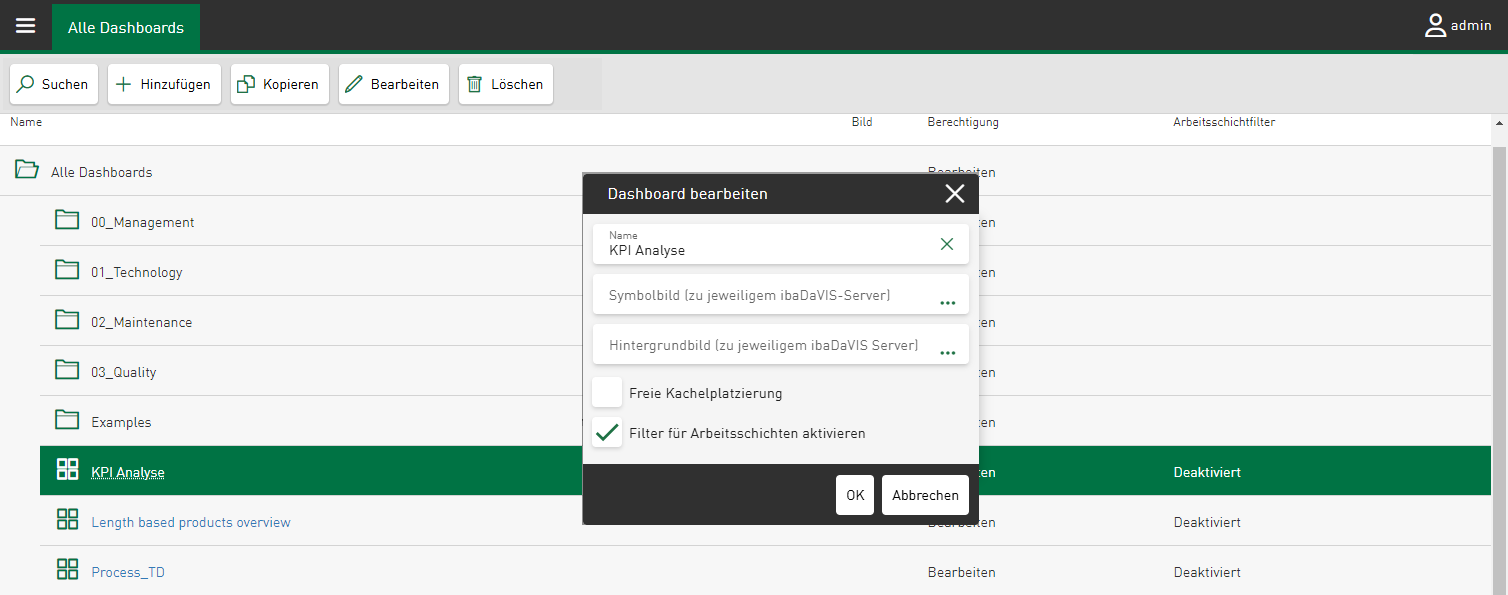Open Length based products overview link
Image resolution: width=1508 pixels, height=595 pixels.
point(191,522)
